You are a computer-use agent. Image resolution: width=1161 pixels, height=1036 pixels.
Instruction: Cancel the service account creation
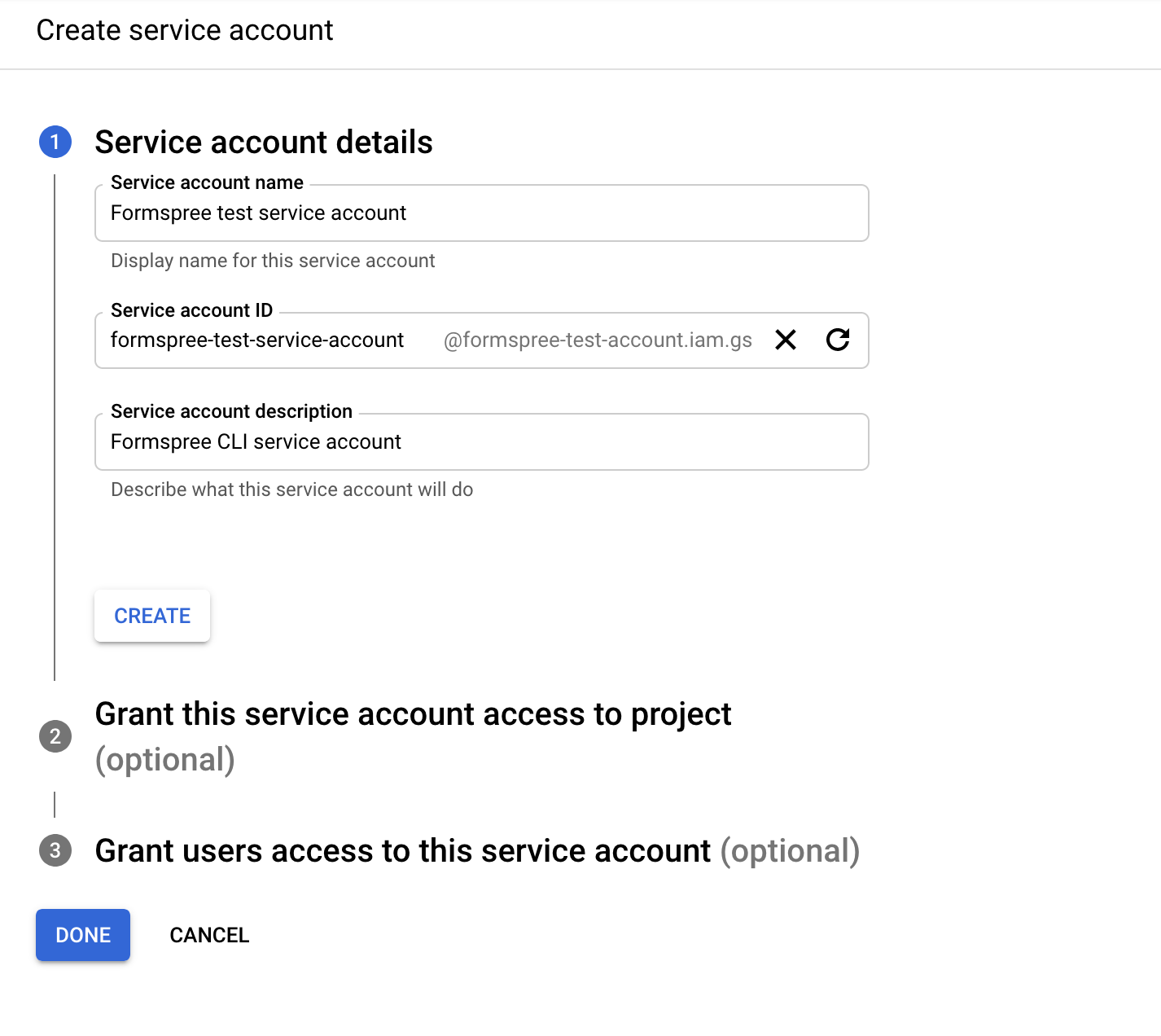(209, 935)
